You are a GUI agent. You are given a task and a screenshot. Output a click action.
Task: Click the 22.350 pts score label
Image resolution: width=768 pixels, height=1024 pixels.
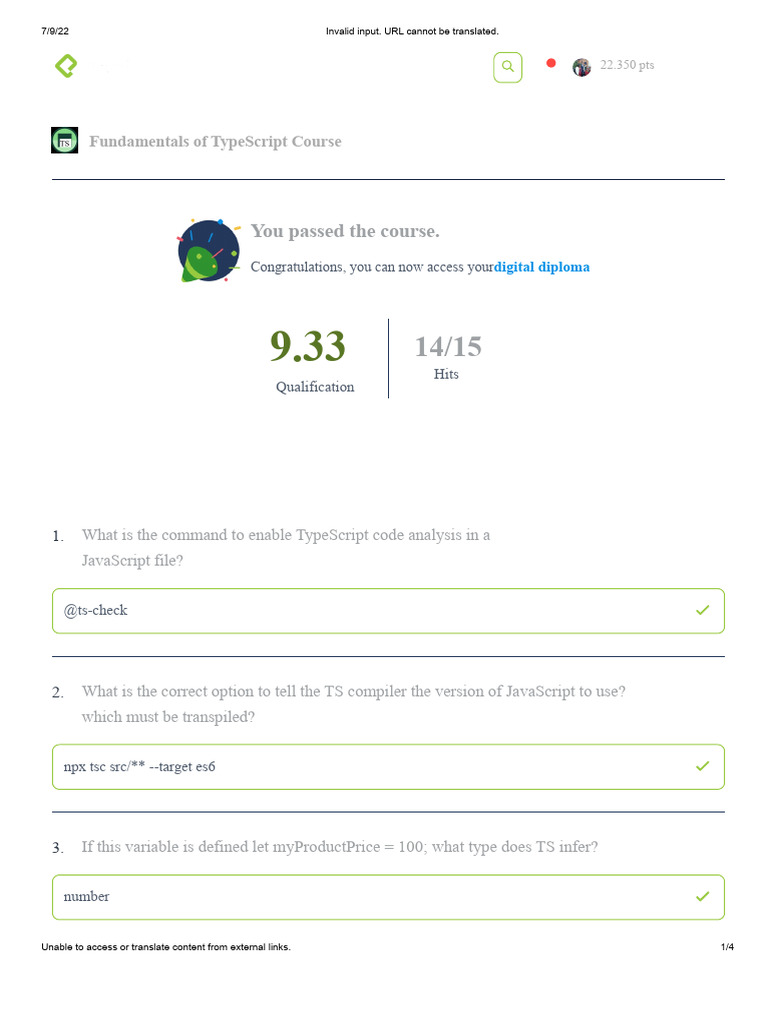click(x=627, y=65)
